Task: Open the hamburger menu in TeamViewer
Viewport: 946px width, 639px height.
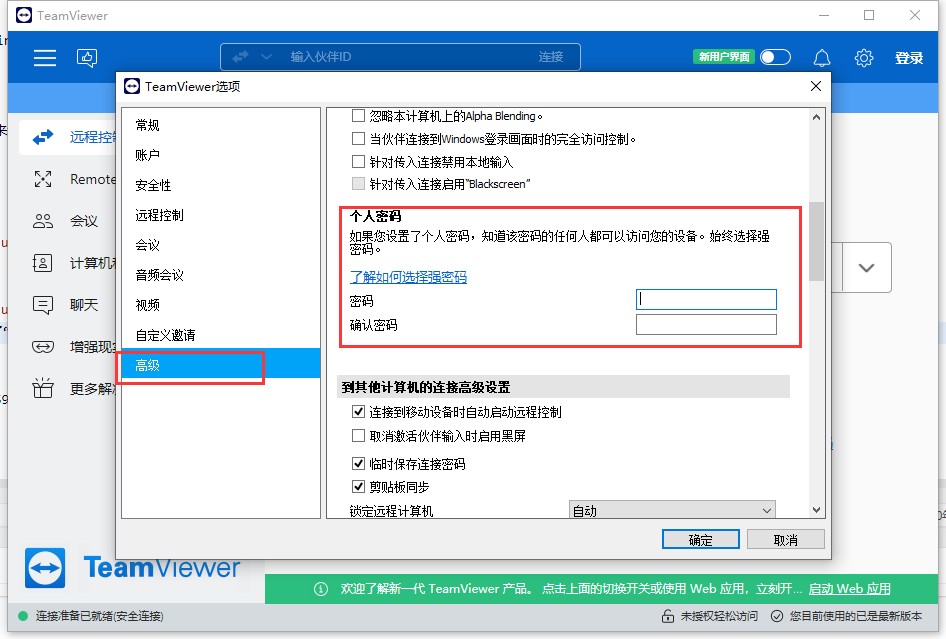Action: [45, 57]
